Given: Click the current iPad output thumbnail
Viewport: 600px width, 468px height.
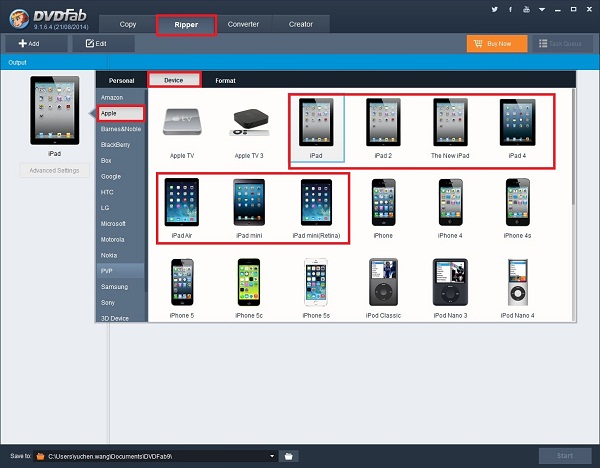Looking at the screenshot, I should (x=55, y=110).
